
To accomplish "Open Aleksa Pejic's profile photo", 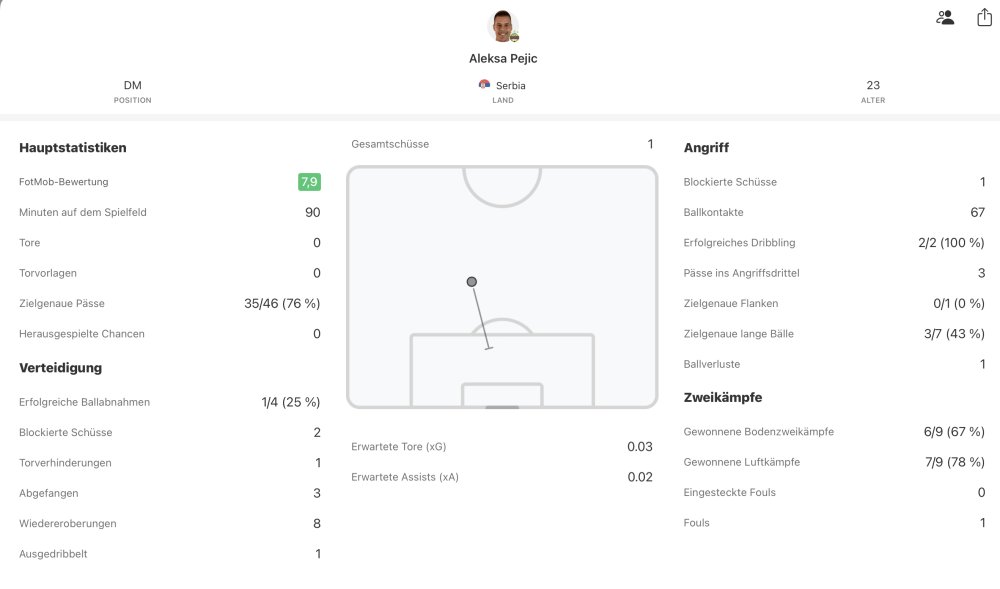I will pyautogui.click(x=503, y=27).
